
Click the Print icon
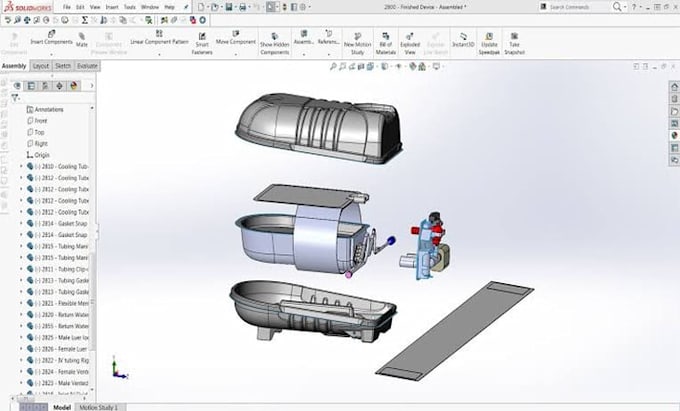[242, 7]
